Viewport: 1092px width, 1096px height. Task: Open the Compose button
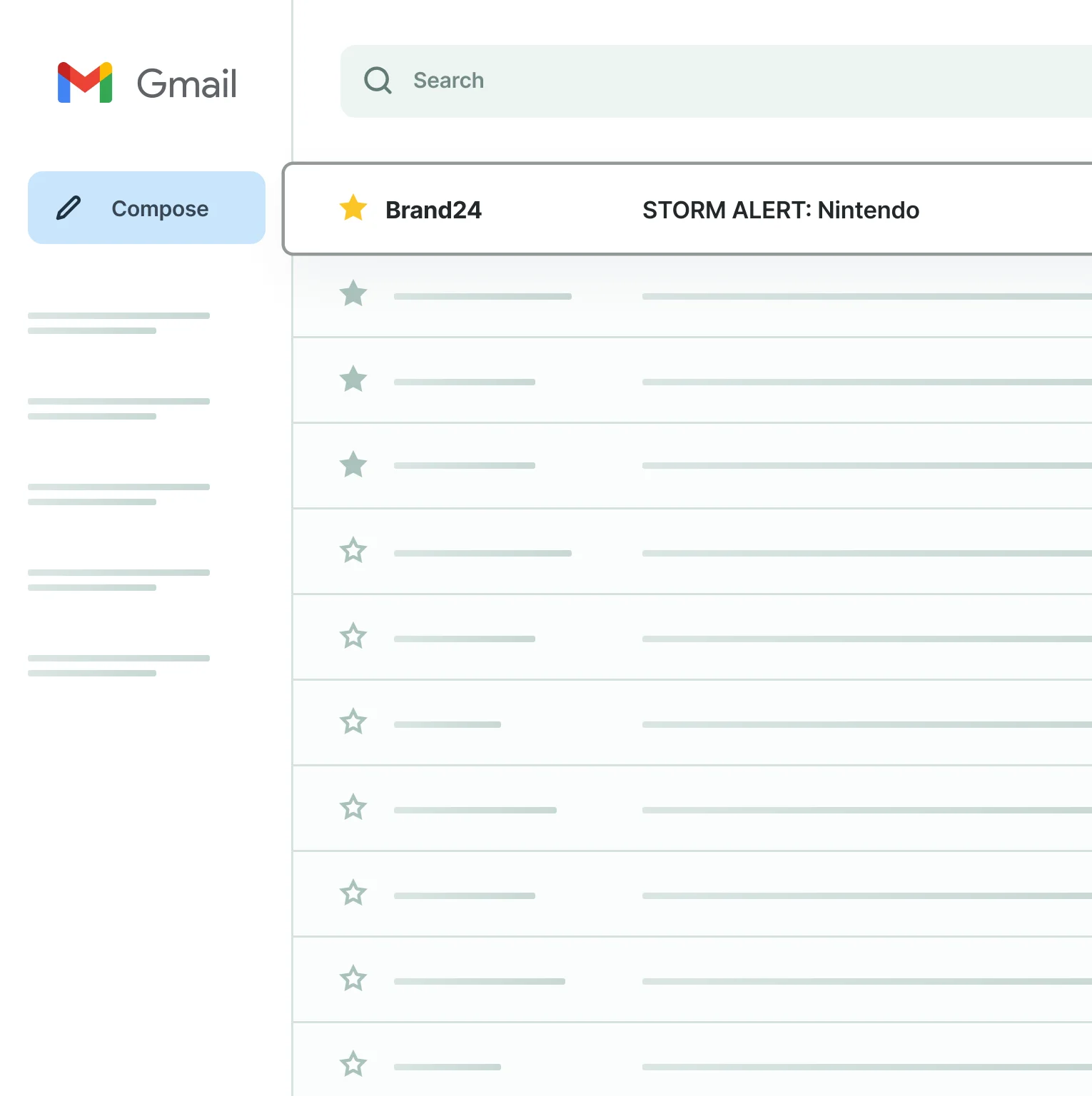pos(146,208)
